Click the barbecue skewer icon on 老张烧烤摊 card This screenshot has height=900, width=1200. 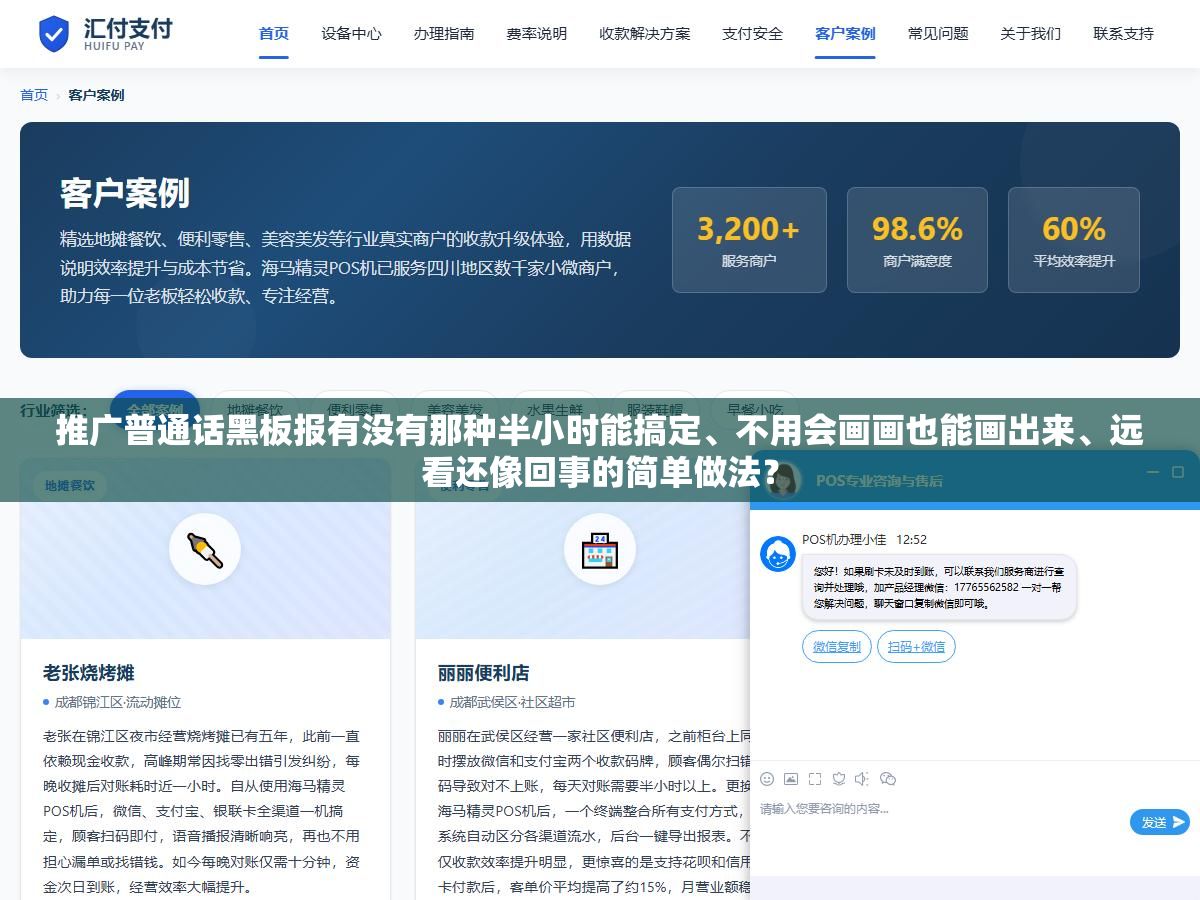pos(205,549)
